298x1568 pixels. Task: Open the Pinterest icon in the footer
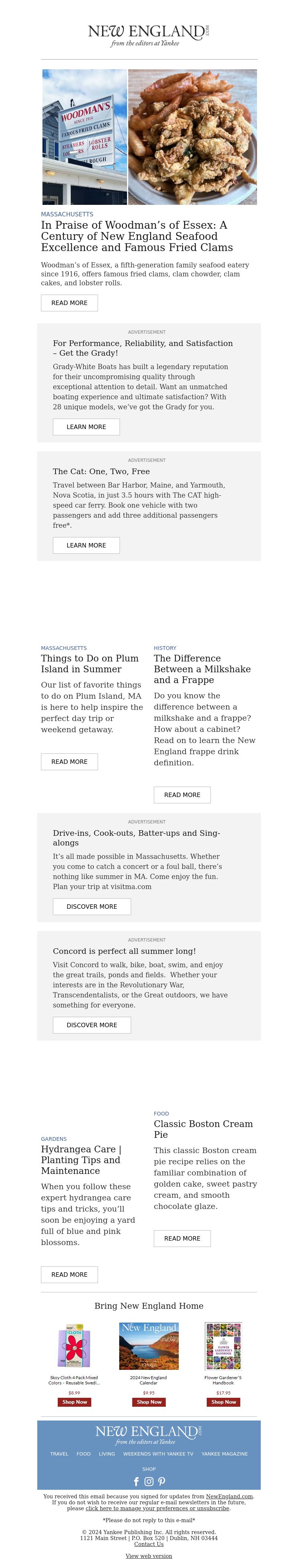pyautogui.click(x=162, y=1482)
